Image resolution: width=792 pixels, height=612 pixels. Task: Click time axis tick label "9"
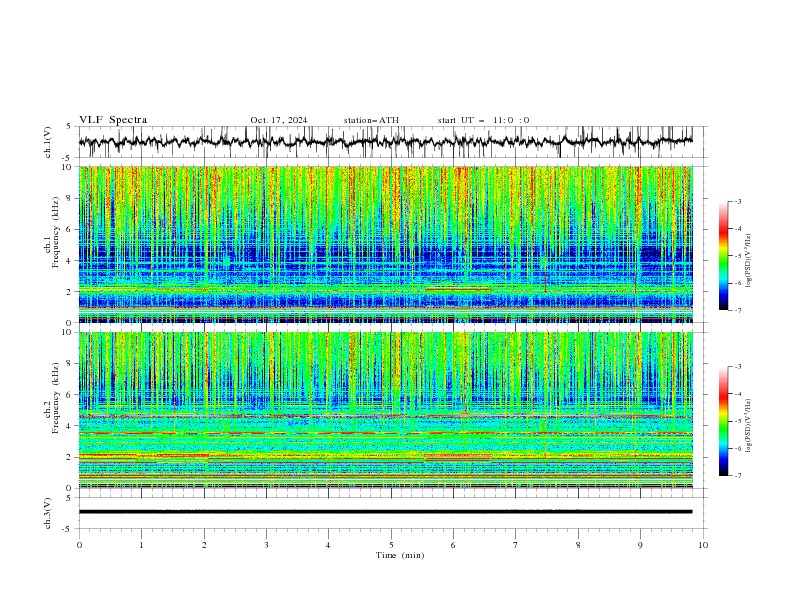(640, 545)
